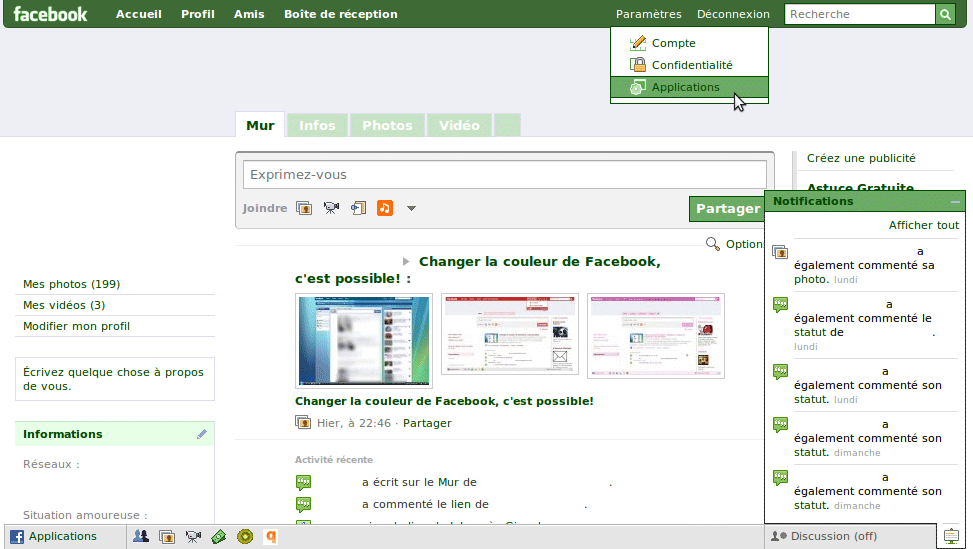Screen dimensions: 973x549
Task: Click 'Écrivez quelque chose à propos de vous' box
Action: tap(115, 379)
